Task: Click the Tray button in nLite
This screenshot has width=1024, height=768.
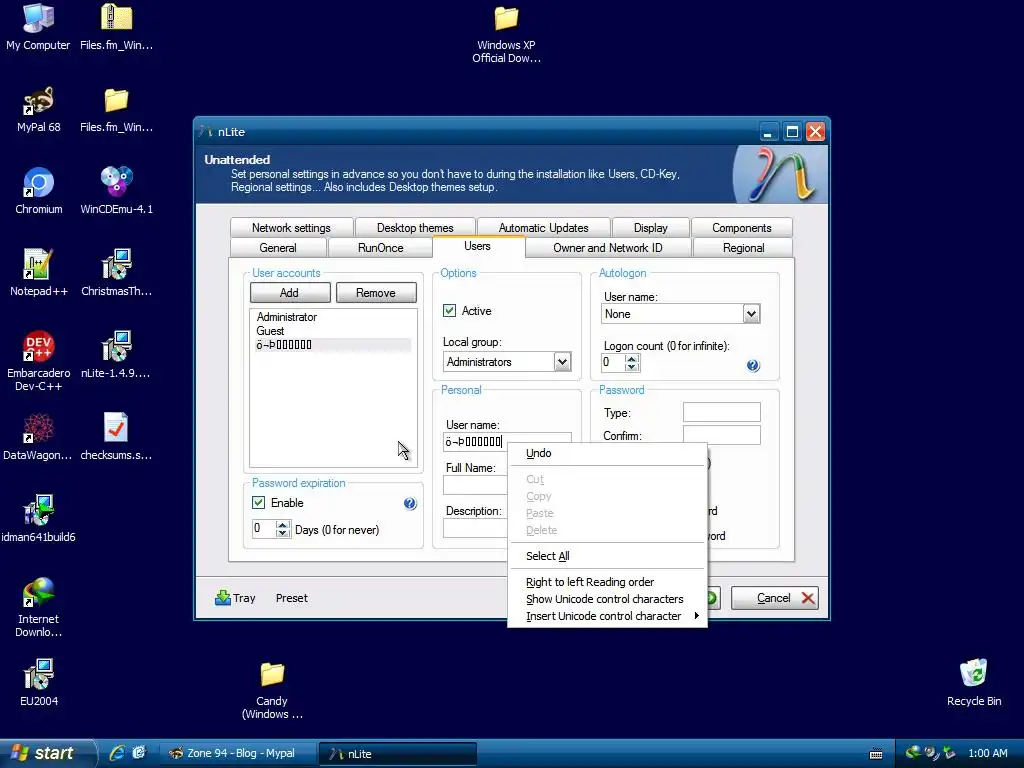Action: coord(235,598)
